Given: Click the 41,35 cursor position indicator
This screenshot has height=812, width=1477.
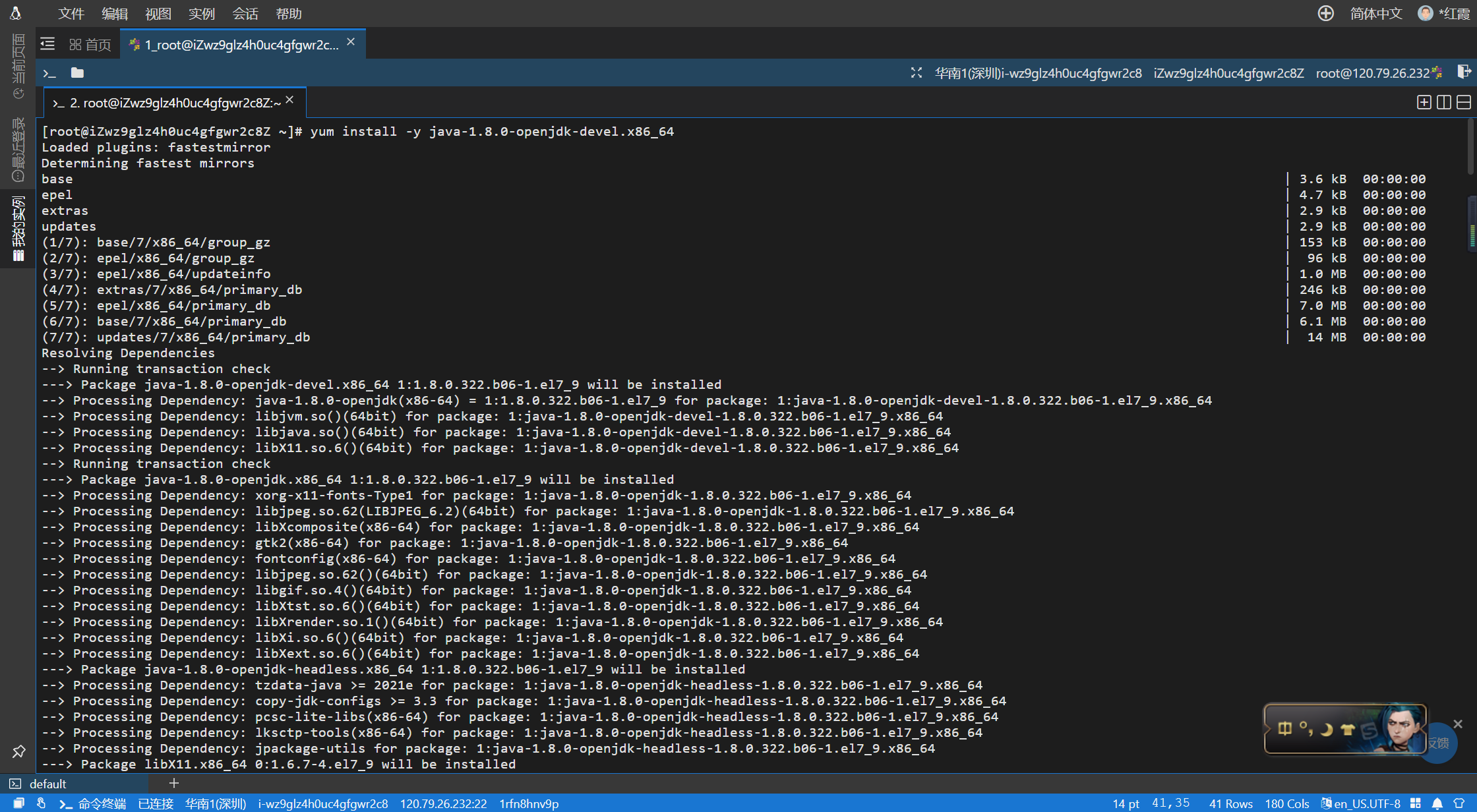Looking at the screenshot, I should click(1171, 803).
